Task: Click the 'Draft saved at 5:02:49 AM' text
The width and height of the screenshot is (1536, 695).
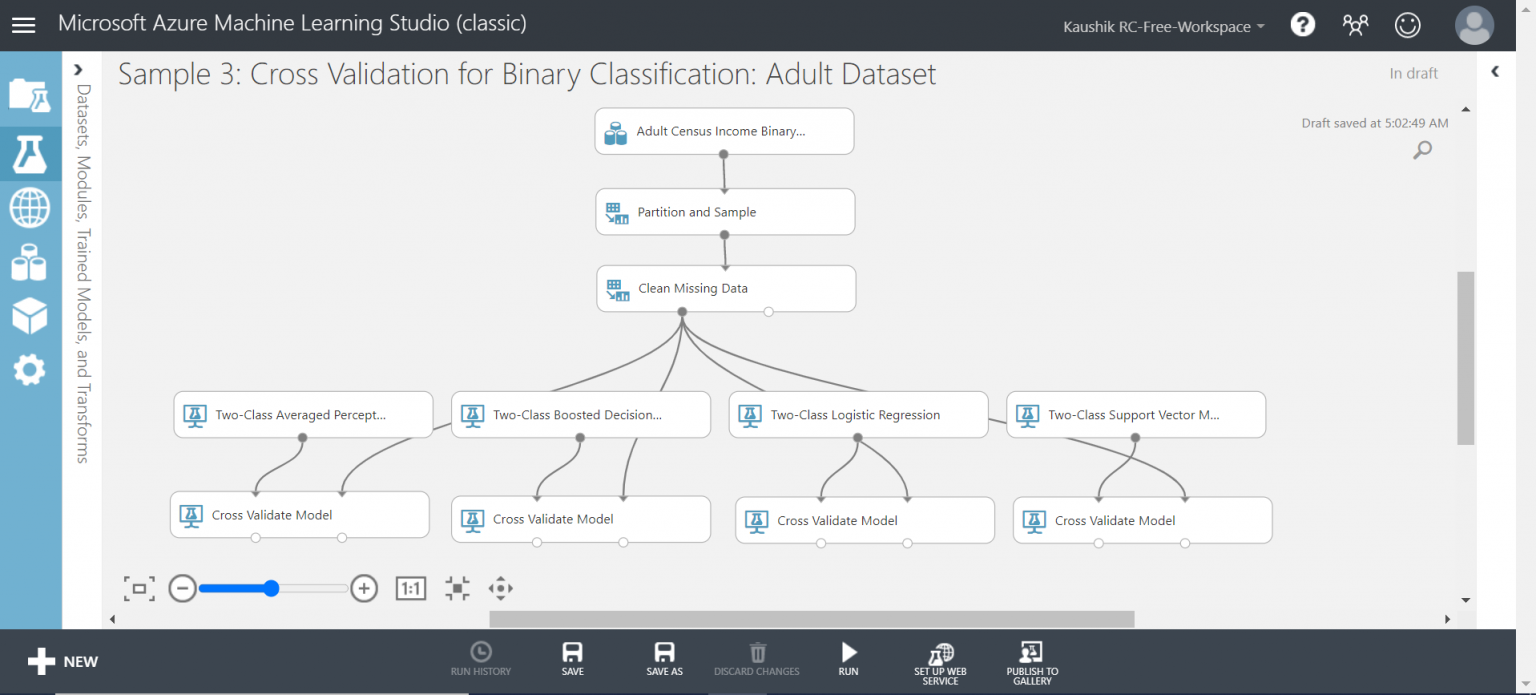Action: (x=1374, y=123)
